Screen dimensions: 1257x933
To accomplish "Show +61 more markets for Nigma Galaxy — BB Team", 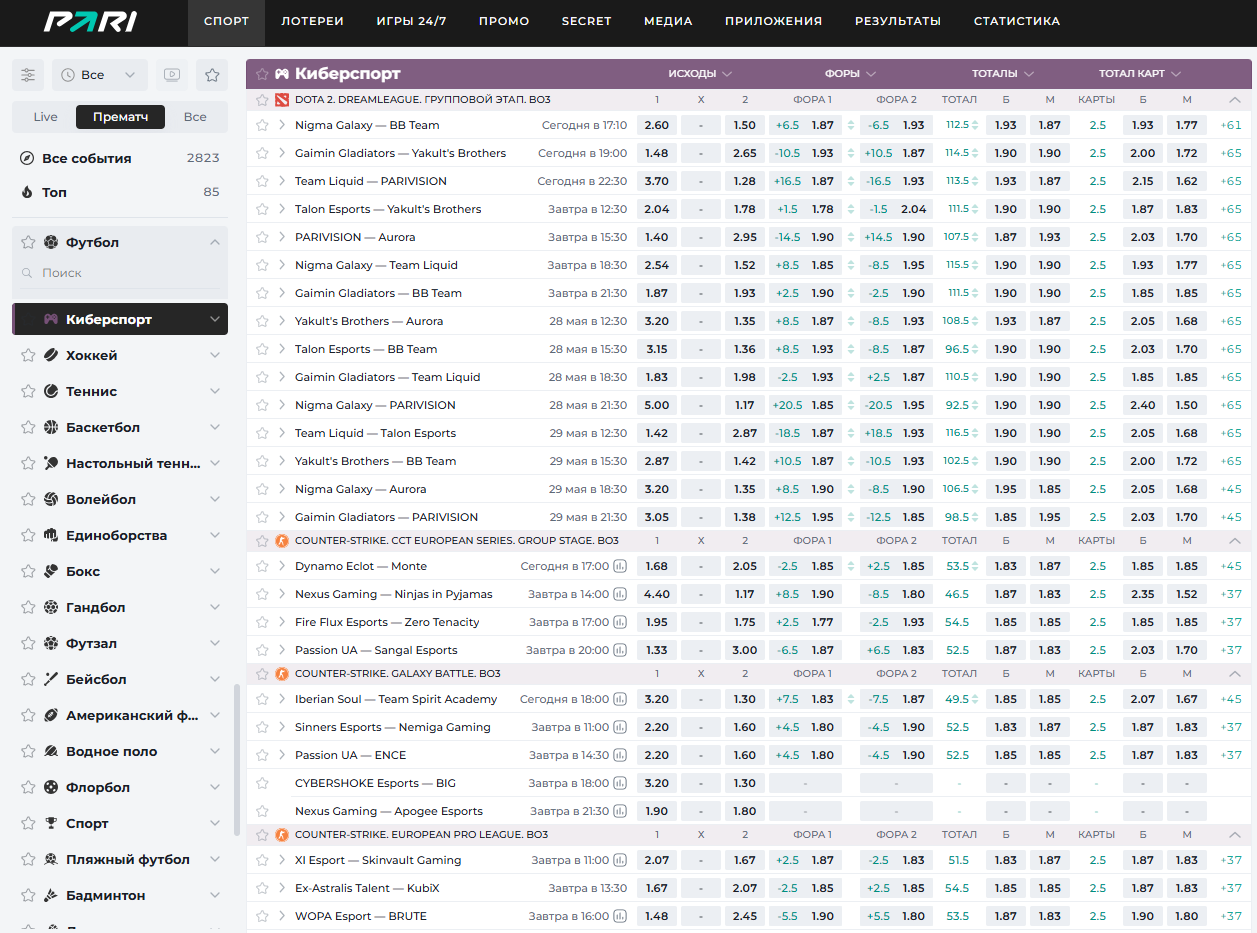I will pyautogui.click(x=1231, y=125).
